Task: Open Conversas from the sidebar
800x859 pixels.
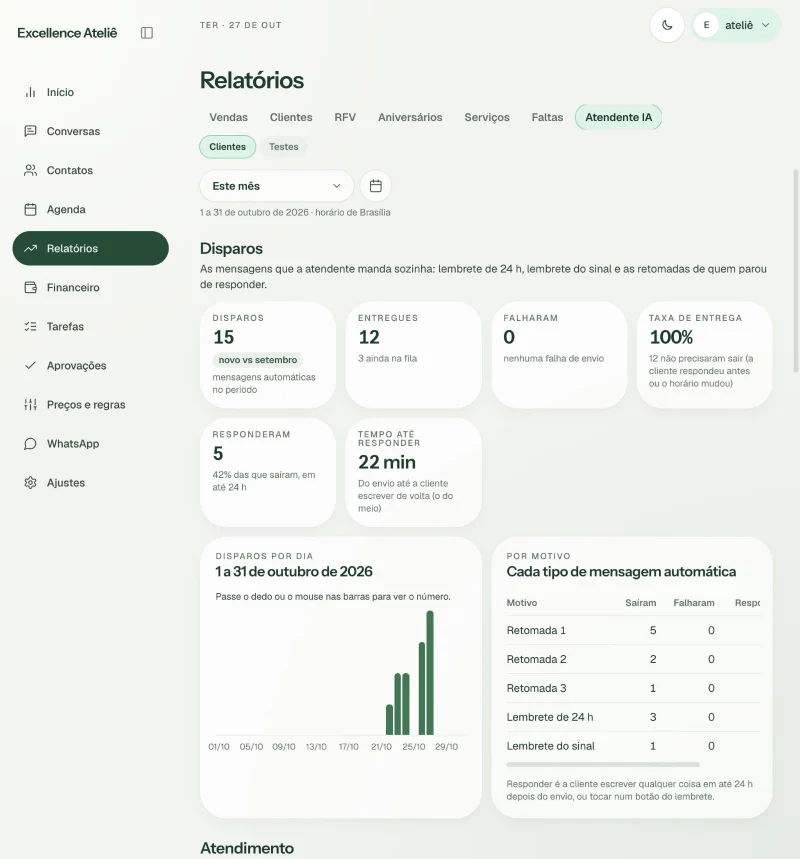Action: click(90, 131)
